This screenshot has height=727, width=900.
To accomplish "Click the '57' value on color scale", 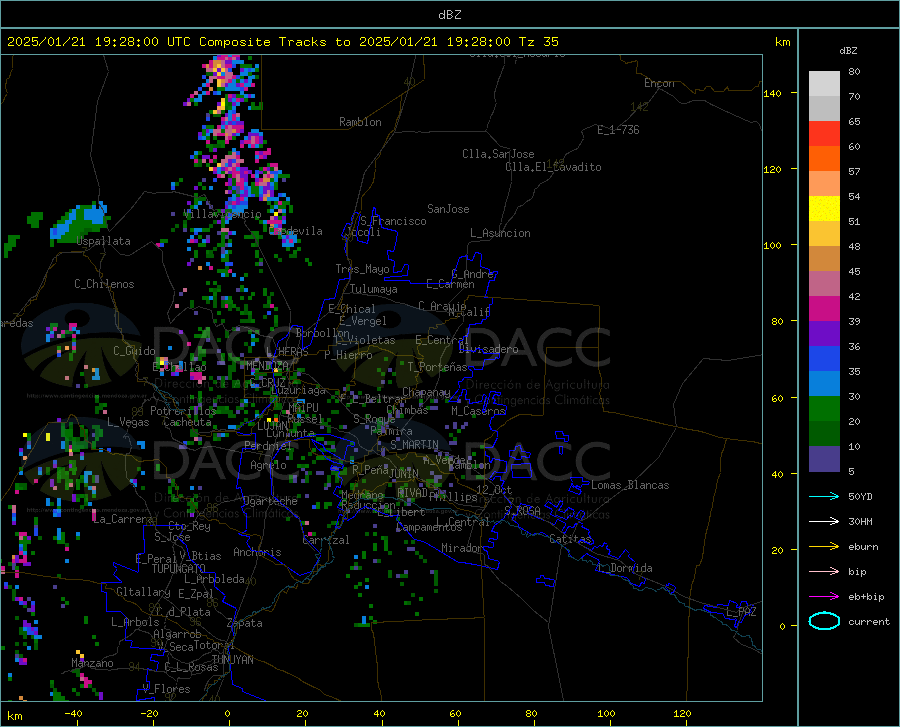I will (x=854, y=172).
